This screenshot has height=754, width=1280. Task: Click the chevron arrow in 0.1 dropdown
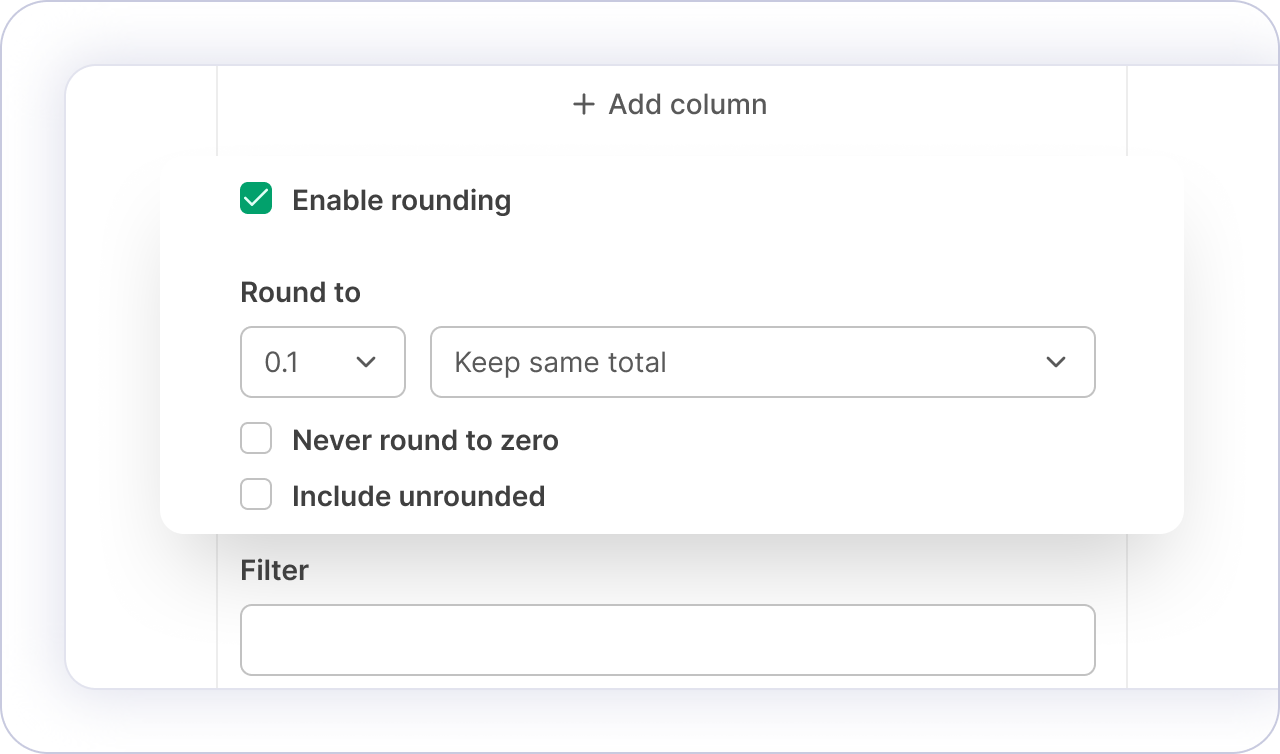point(366,362)
